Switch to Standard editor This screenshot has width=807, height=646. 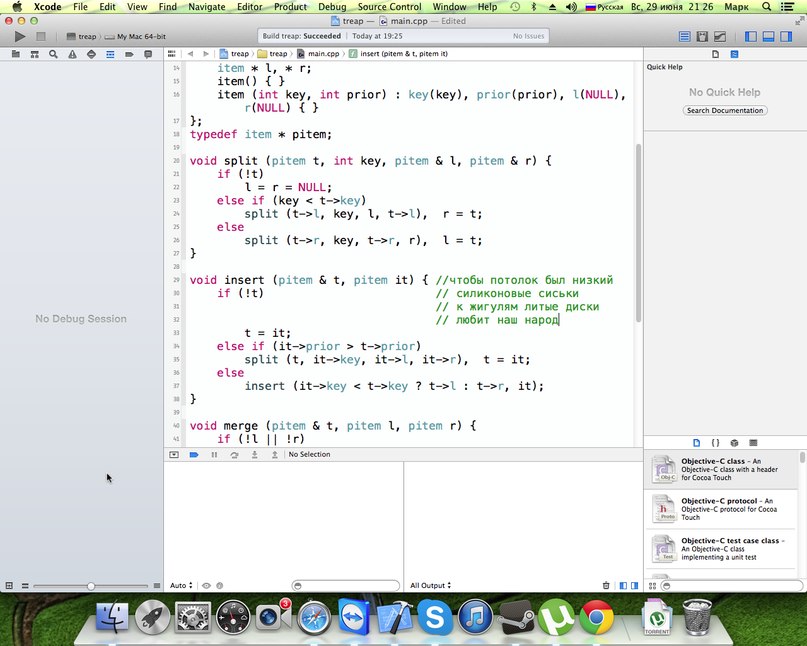[x=685, y=37]
